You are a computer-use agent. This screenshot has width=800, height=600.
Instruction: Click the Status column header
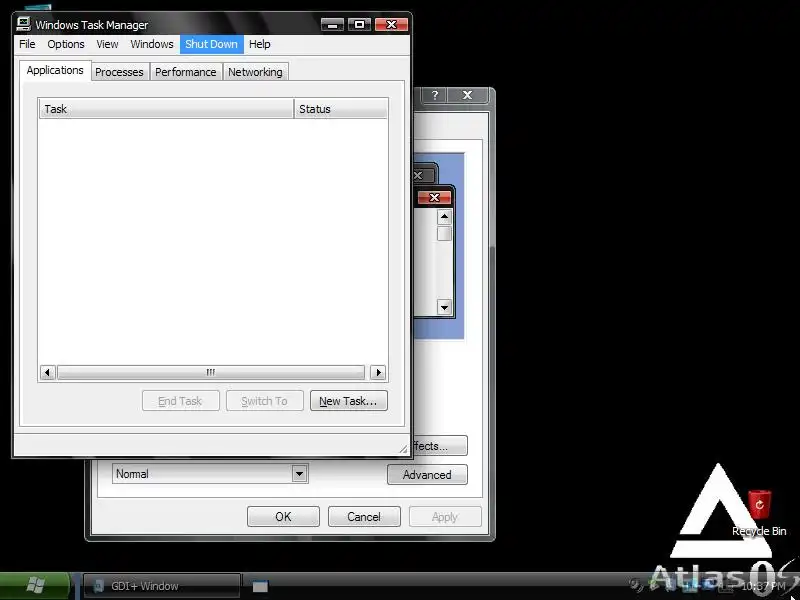(x=341, y=109)
